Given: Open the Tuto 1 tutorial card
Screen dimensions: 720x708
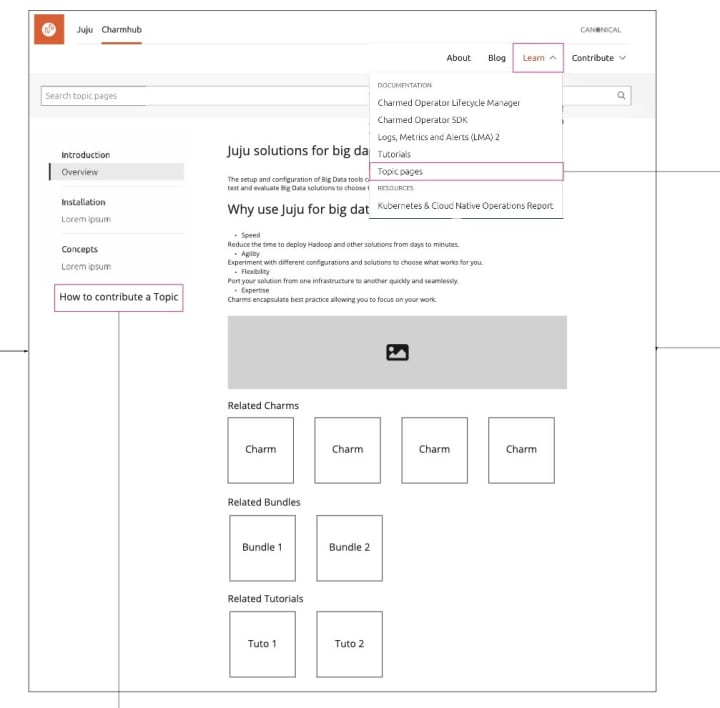Looking at the screenshot, I should point(262,644).
